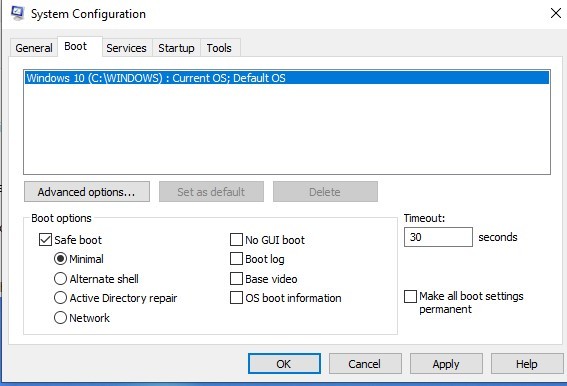
Task: Check Make all boot settings permanent
Action: 410,296
